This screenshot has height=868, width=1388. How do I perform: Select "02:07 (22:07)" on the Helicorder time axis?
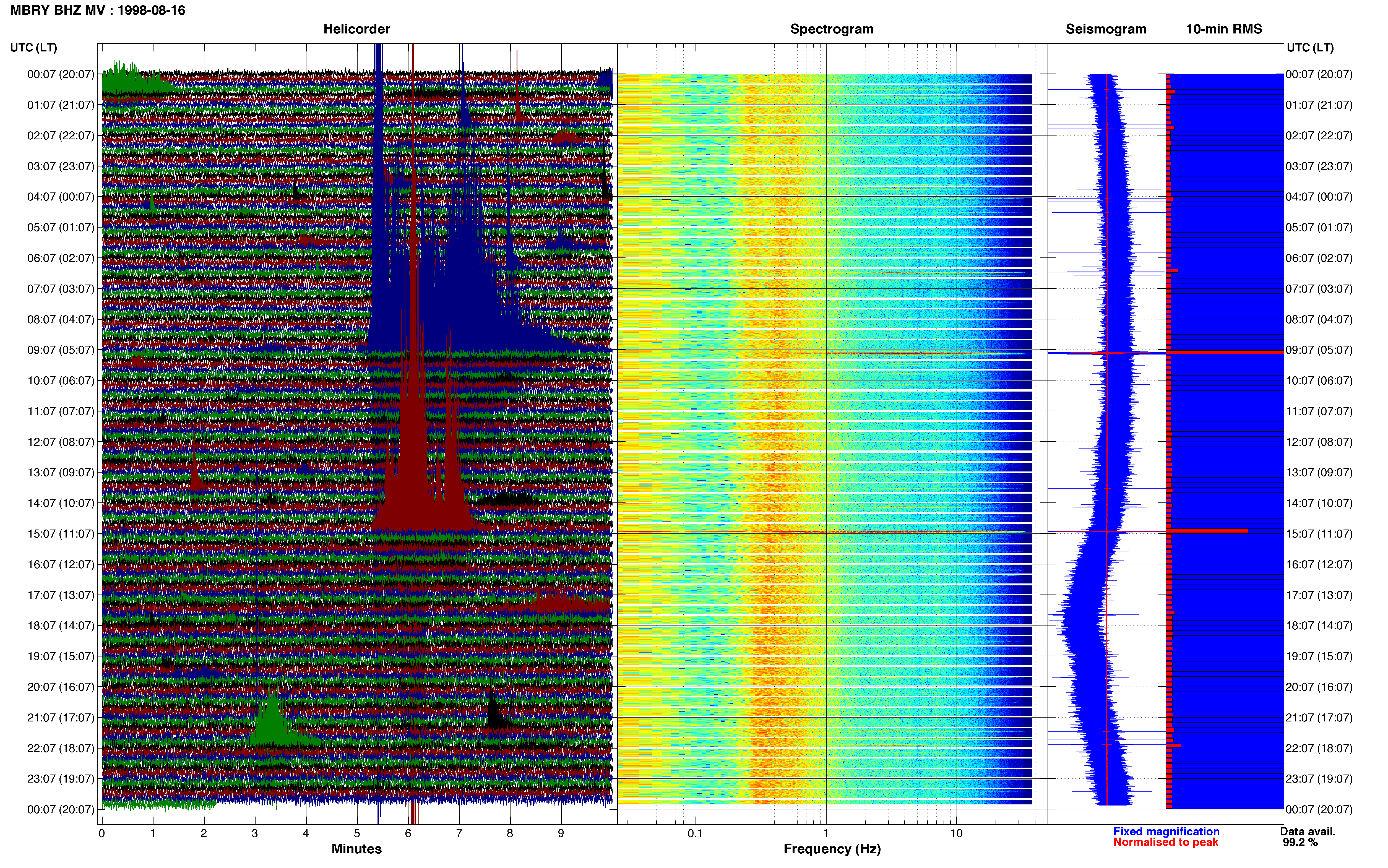60,135
